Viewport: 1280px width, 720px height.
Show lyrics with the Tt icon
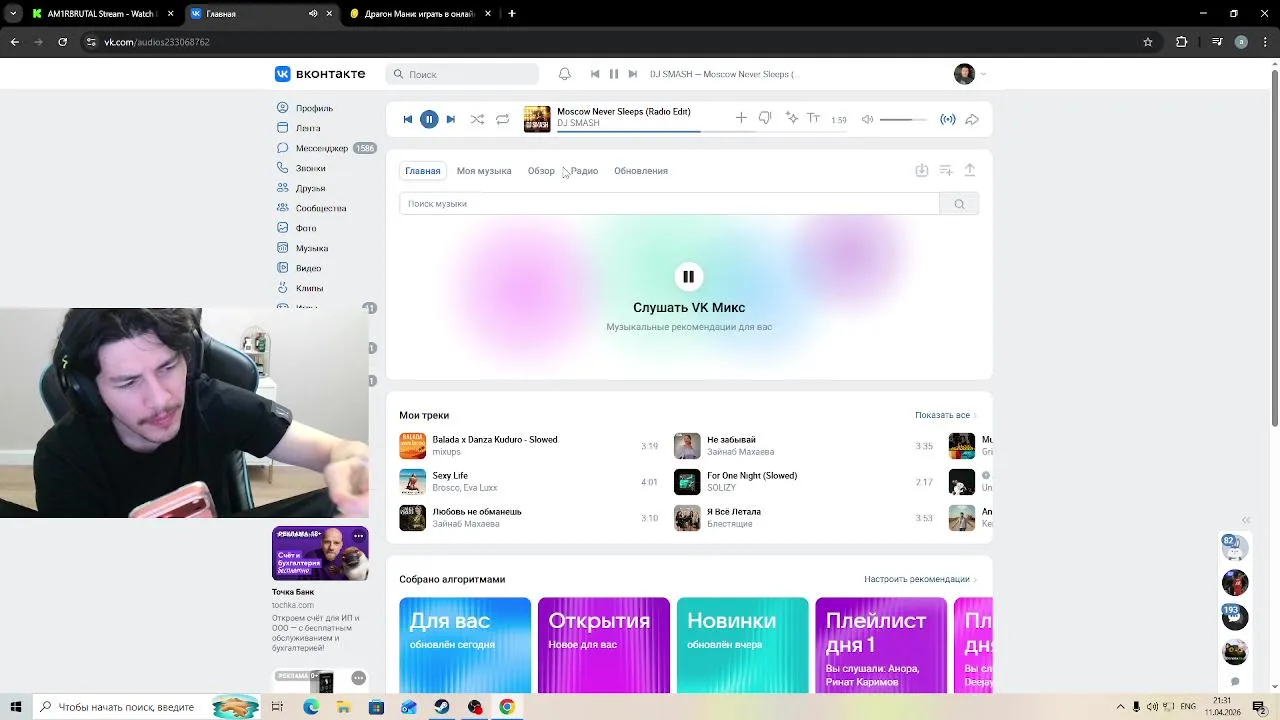pyautogui.click(x=813, y=118)
